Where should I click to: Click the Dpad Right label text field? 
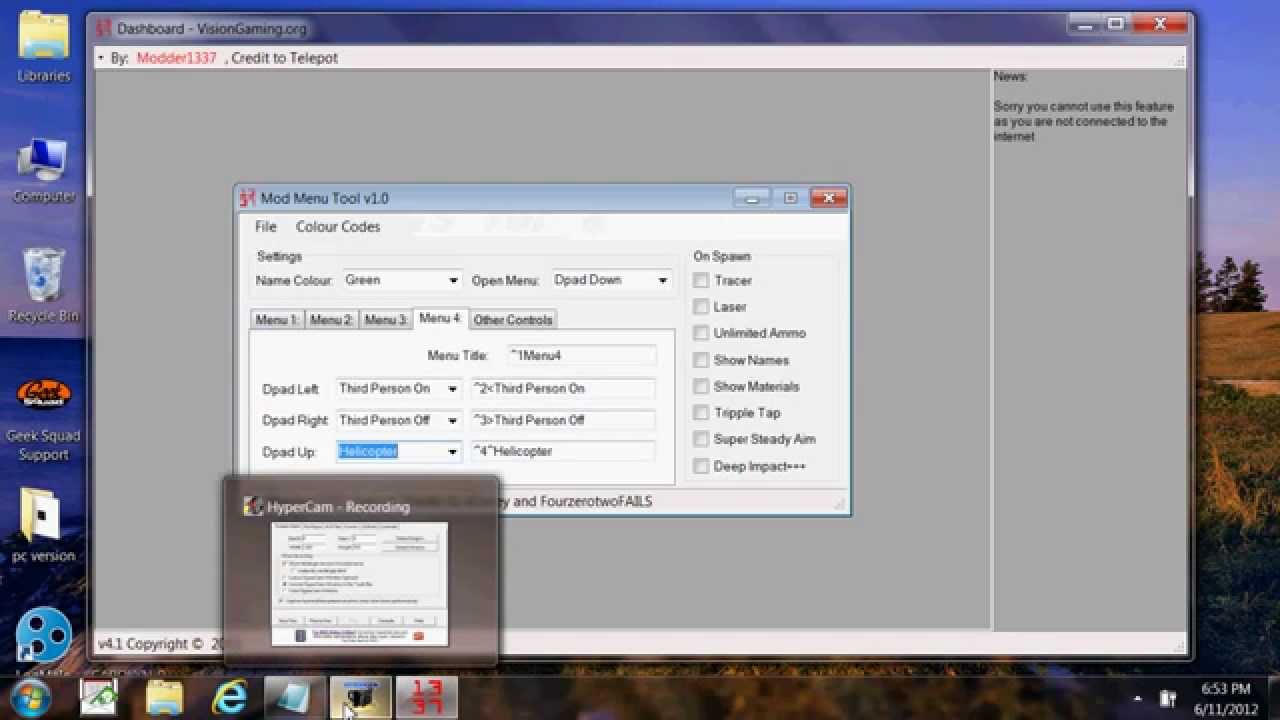pos(563,420)
